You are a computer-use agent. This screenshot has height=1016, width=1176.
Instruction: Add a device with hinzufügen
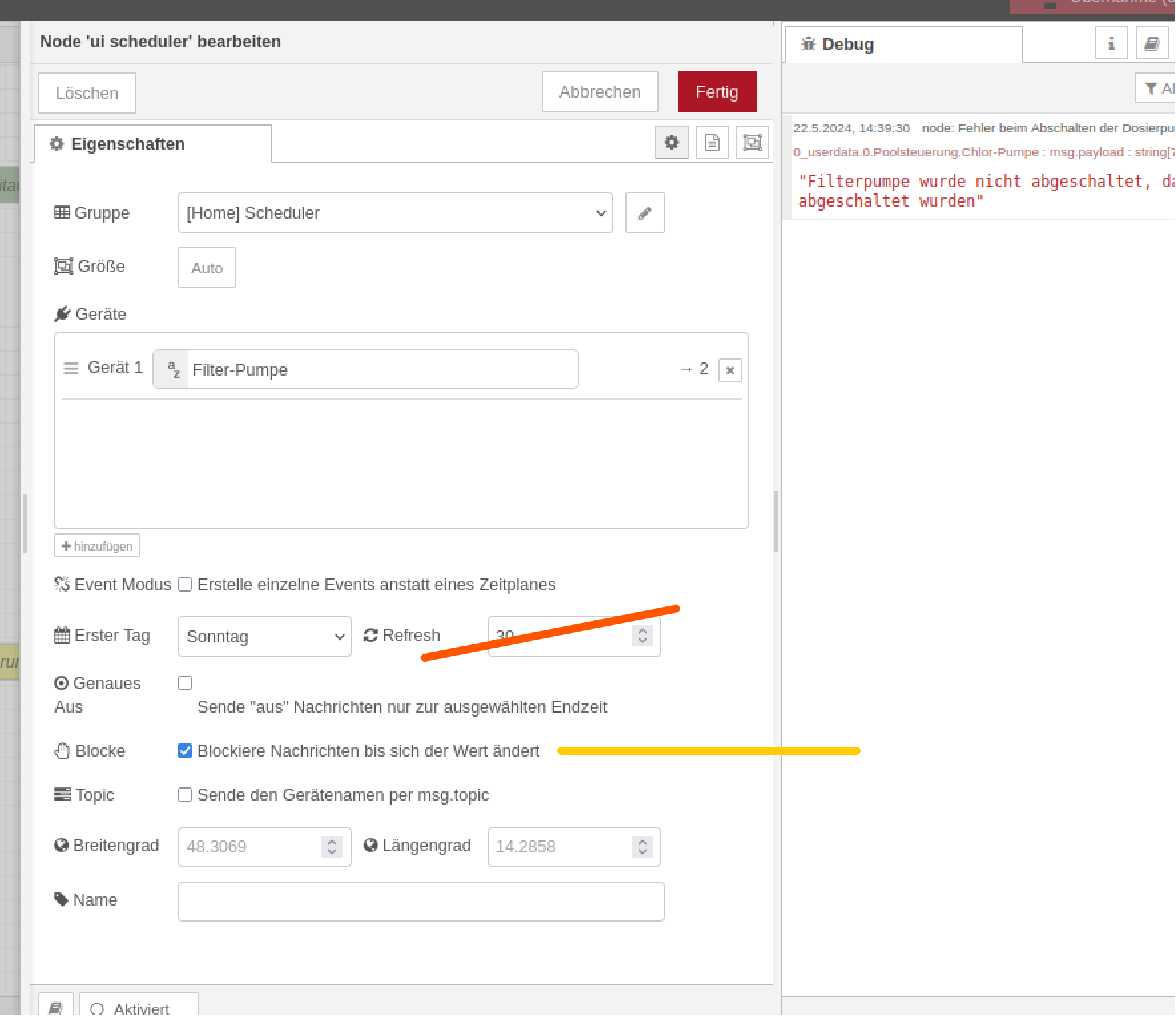97,546
